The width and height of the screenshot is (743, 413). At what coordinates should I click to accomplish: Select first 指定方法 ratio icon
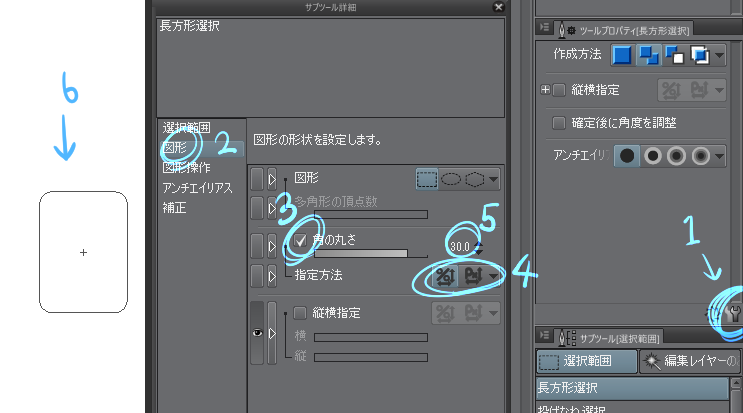445,276
